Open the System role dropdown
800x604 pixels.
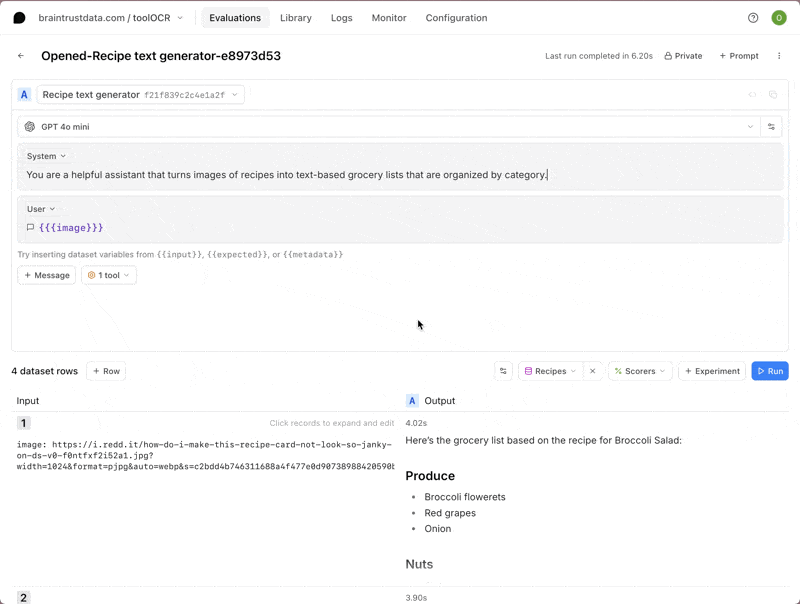46,156
